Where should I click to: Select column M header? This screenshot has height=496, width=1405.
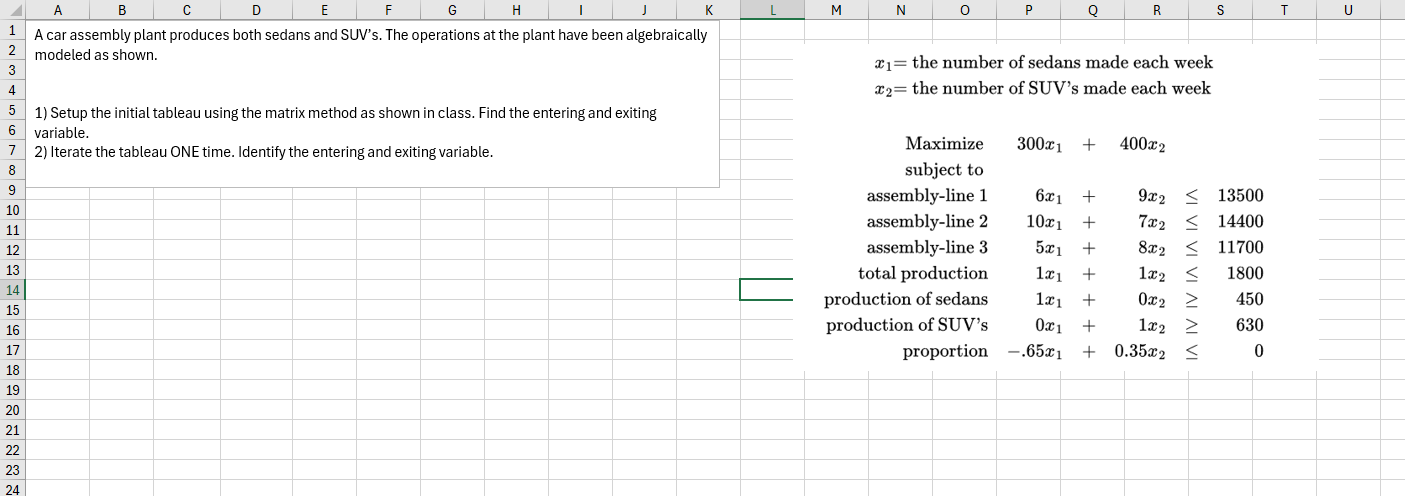(836, 9)
